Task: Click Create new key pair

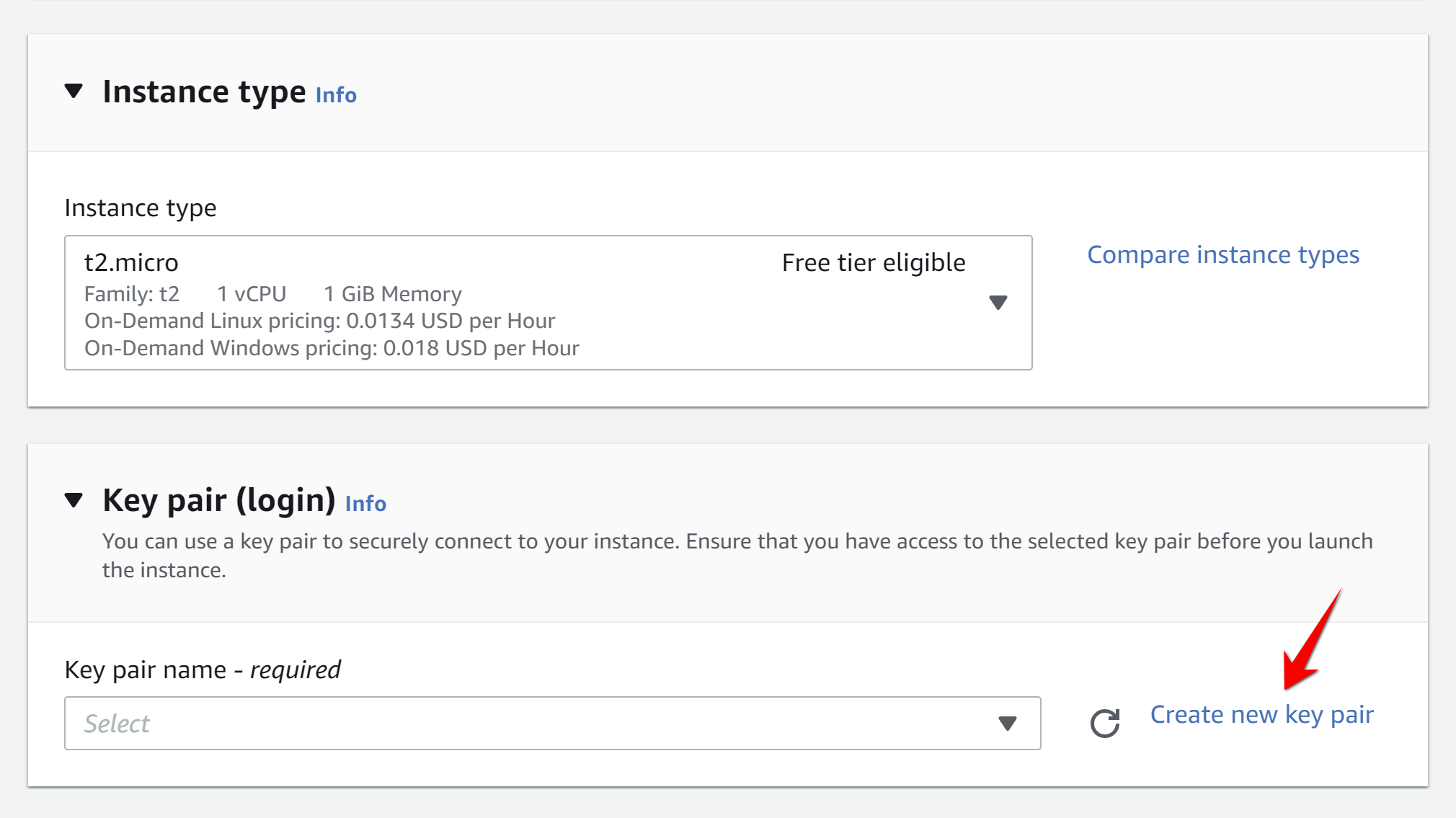Action: tap(1261, 714)
